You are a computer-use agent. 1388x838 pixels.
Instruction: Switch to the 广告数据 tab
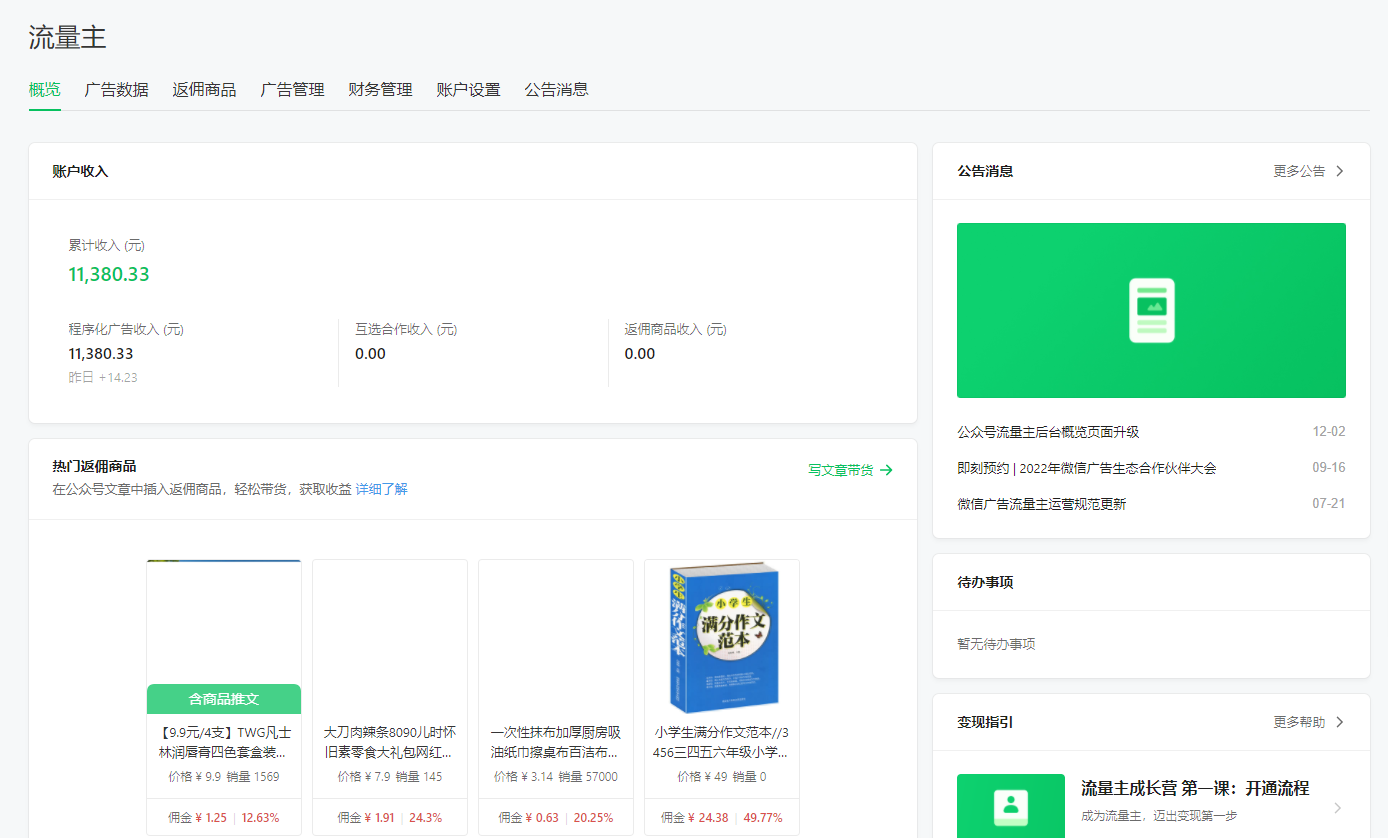(x=116, y=90)
